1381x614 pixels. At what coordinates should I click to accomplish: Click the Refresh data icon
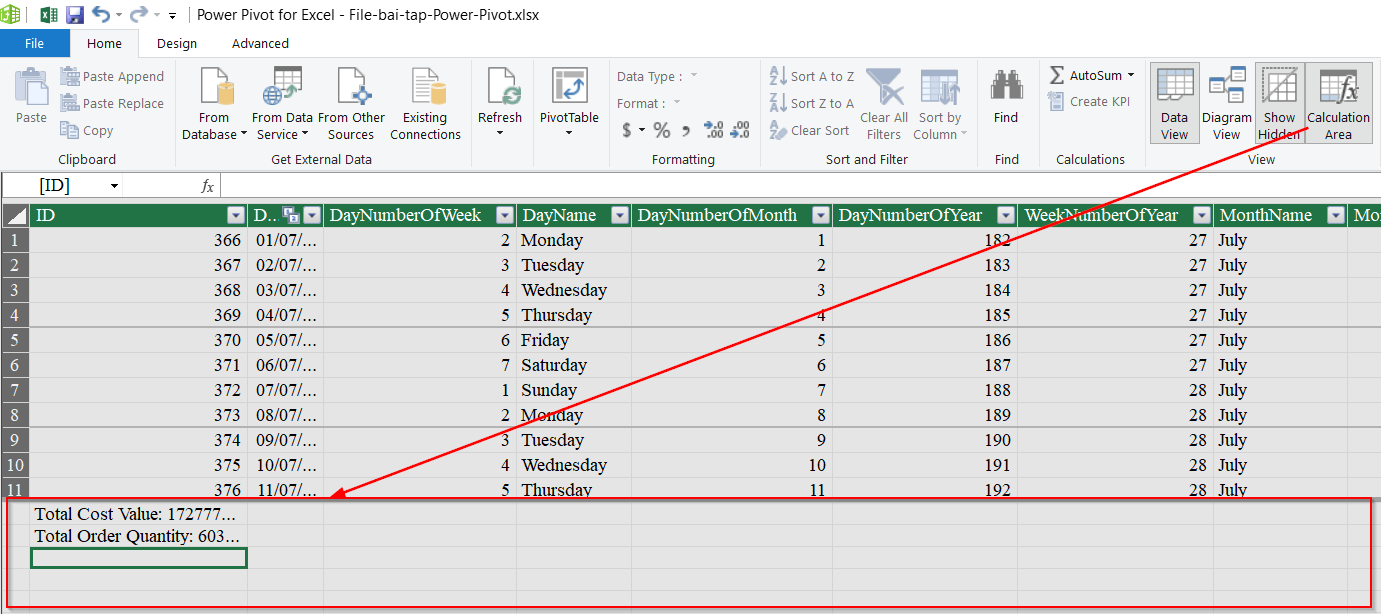(x=500, y=88)
